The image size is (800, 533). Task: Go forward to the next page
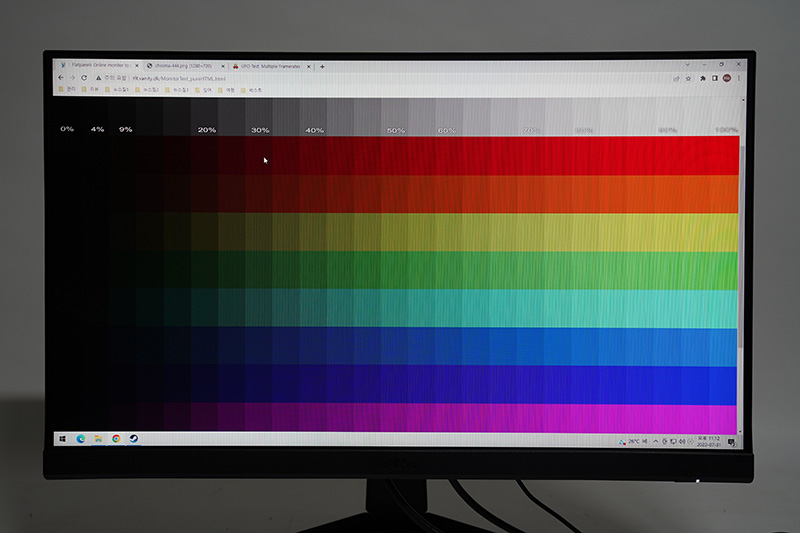tap(72, 78)
